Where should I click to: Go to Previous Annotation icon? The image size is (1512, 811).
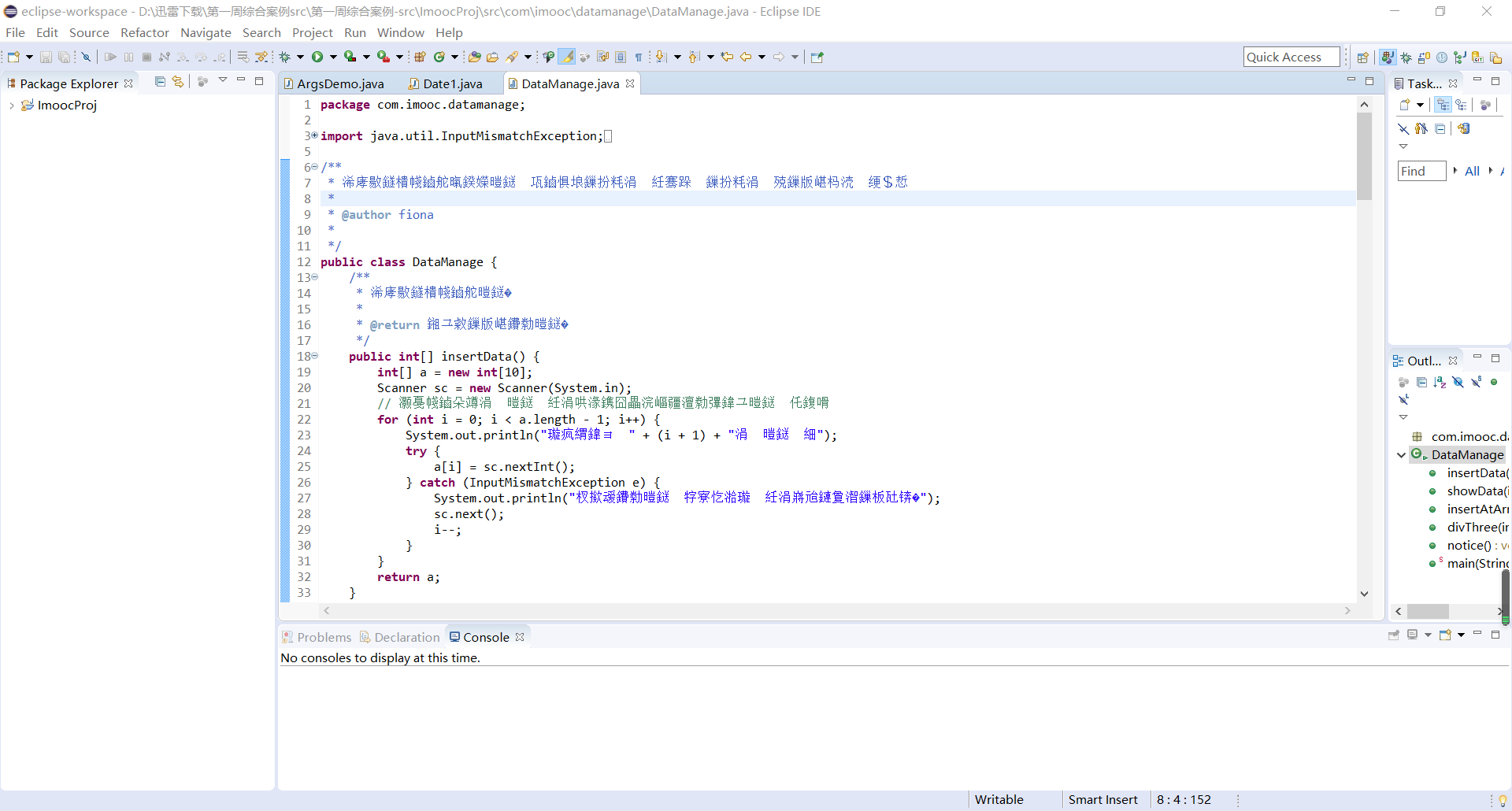click(x=695, y=57)
